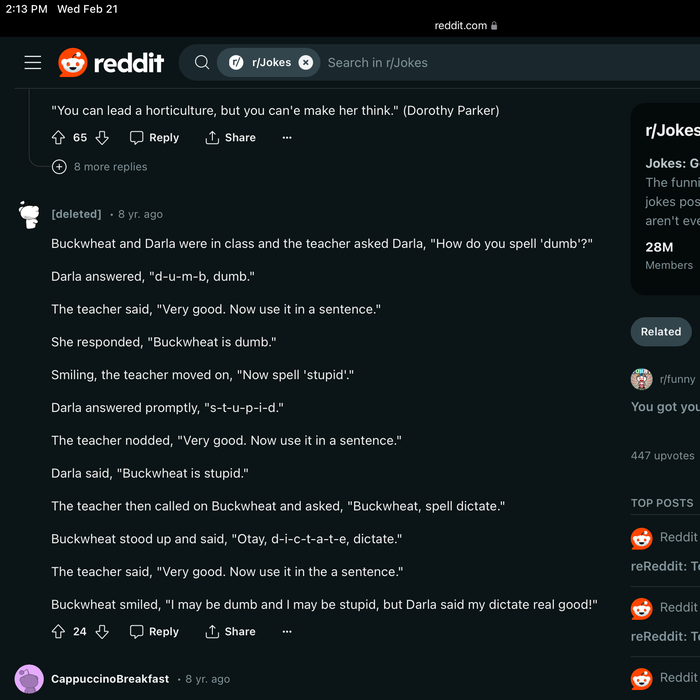Reply to the Dorothy Parker comment
700x700 pixels.
tap(154, 138)
